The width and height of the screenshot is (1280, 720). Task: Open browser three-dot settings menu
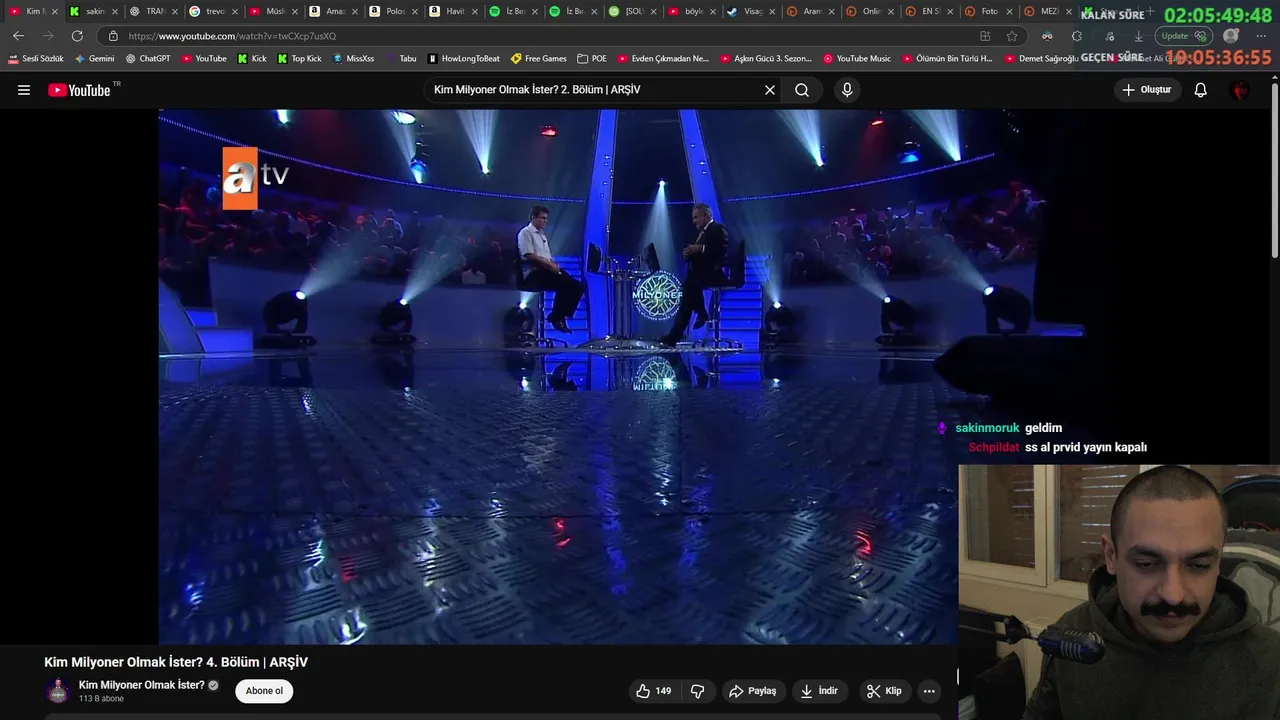click(x=1261, y=36)
